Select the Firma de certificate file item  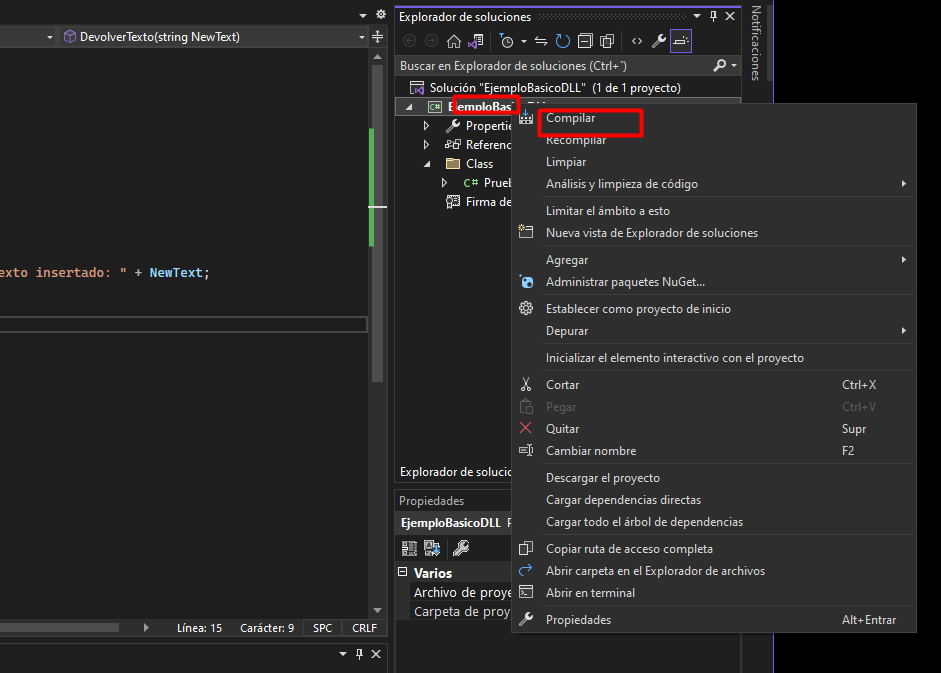479,202
